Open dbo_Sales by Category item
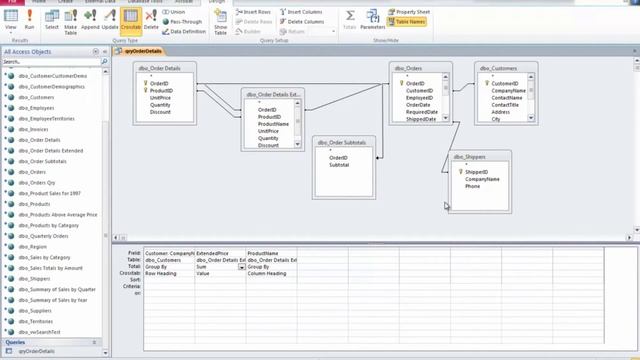 44,257
